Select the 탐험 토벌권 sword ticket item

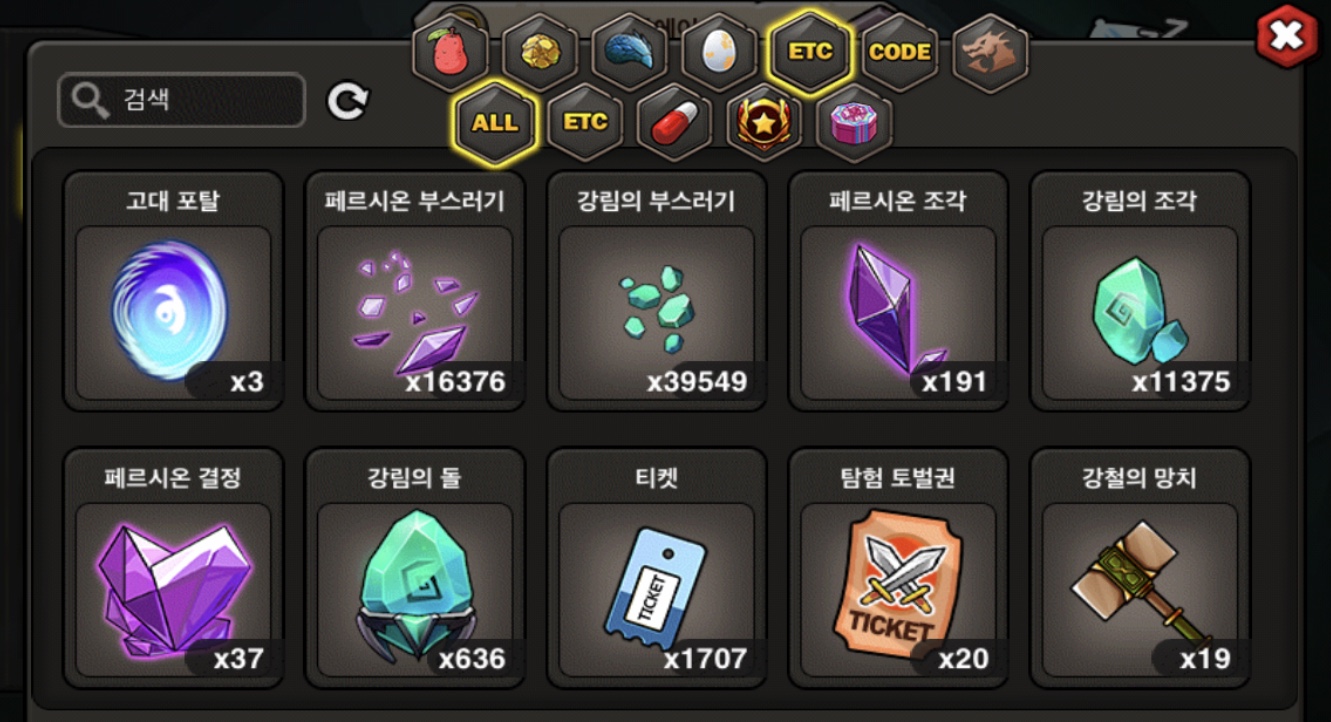tap(898, 568)
